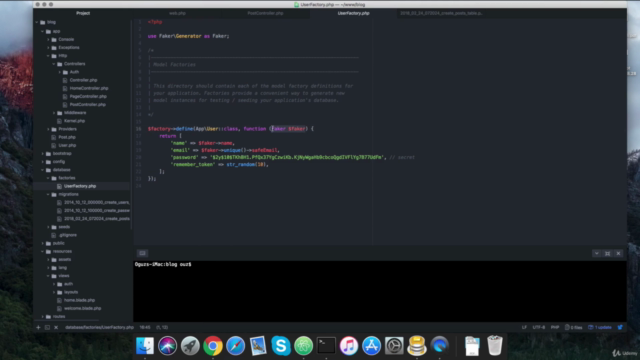Image resolution: width=640 pixels, height=360 pixels.
Task: Open Safari from the dock
Action: tap(236, 346)
